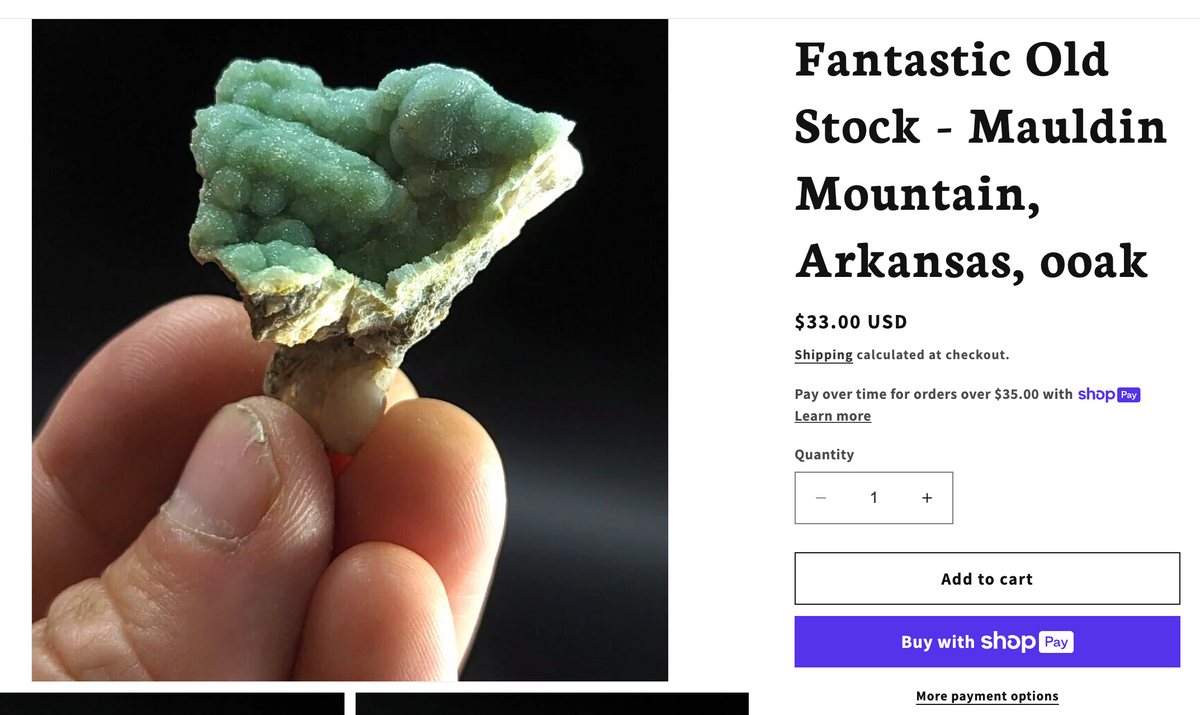Screen dimensions: 1200x715
Task: Add to cart
Action: pos(987,579)
